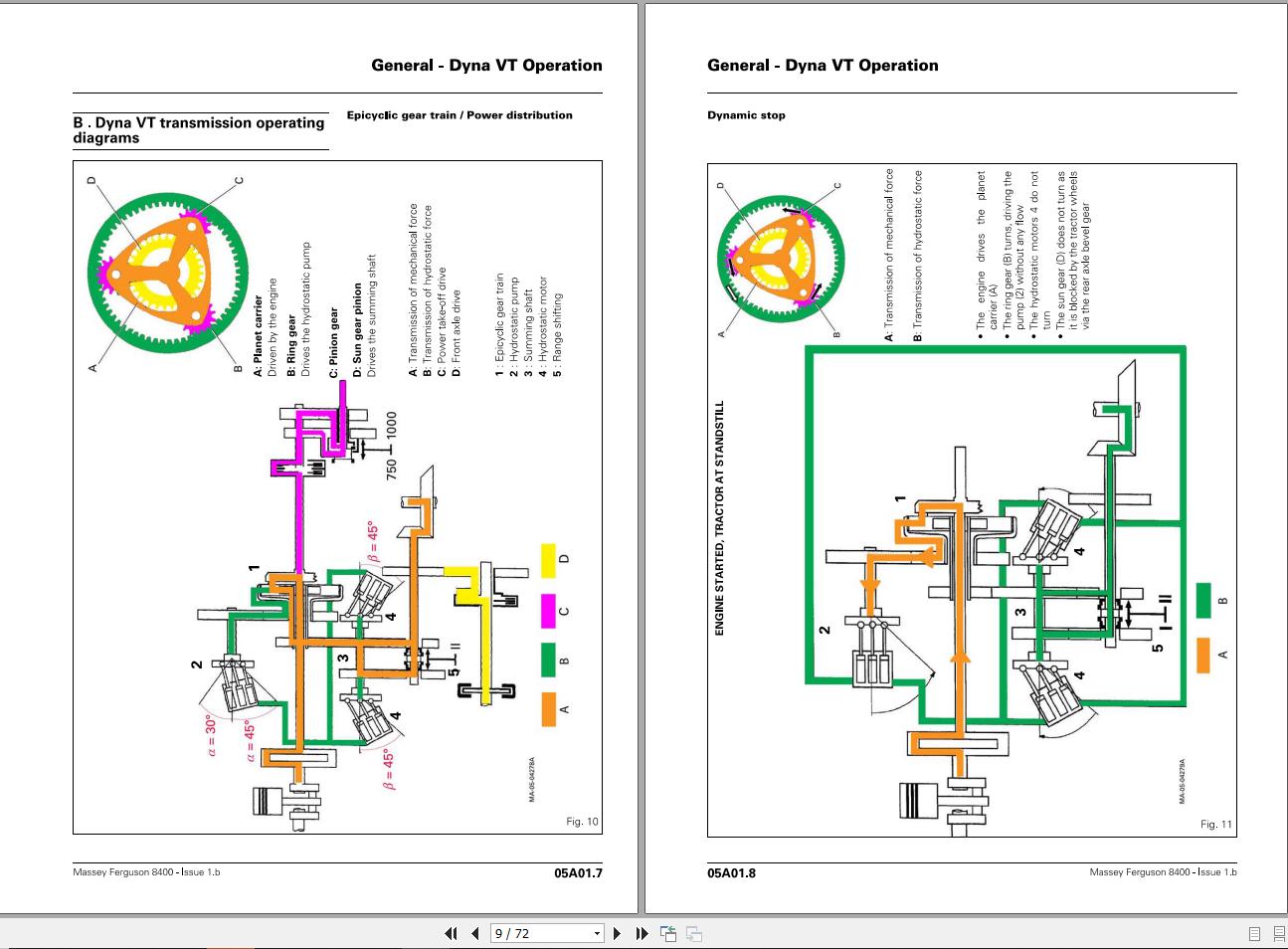Go to the previous page
Viewport: 1288px width, 949px height.
(474, 933)
